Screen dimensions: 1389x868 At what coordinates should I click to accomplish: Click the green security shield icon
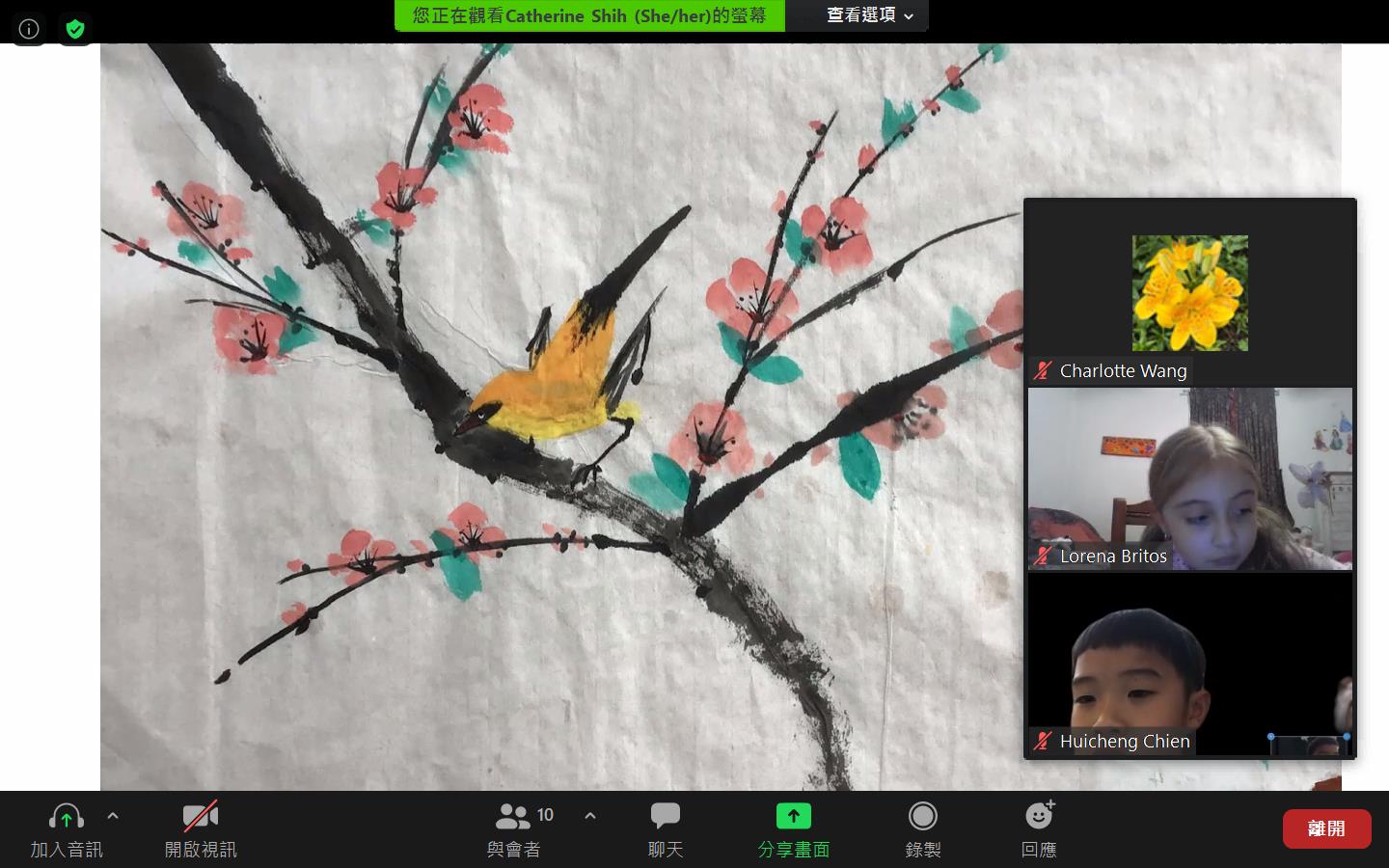click(x=74, y=28)
